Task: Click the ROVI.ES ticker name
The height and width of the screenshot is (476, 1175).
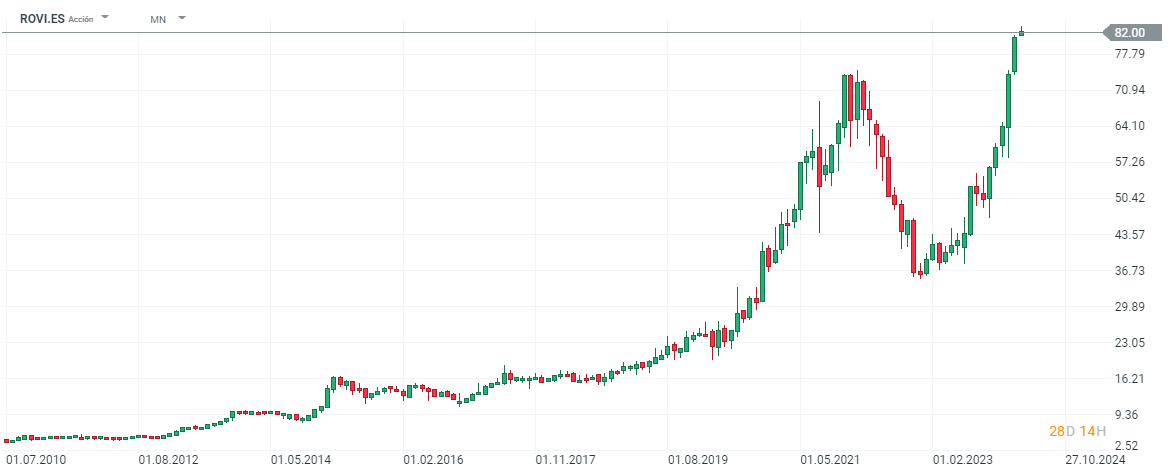Action: pyautogui.click(x=42, y=18)
